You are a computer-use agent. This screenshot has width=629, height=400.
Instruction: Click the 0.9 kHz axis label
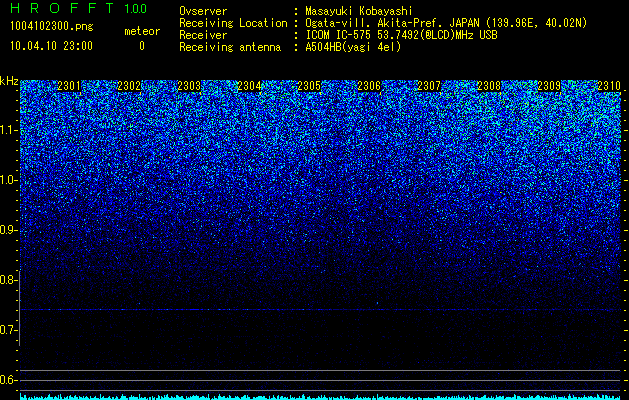9,230
